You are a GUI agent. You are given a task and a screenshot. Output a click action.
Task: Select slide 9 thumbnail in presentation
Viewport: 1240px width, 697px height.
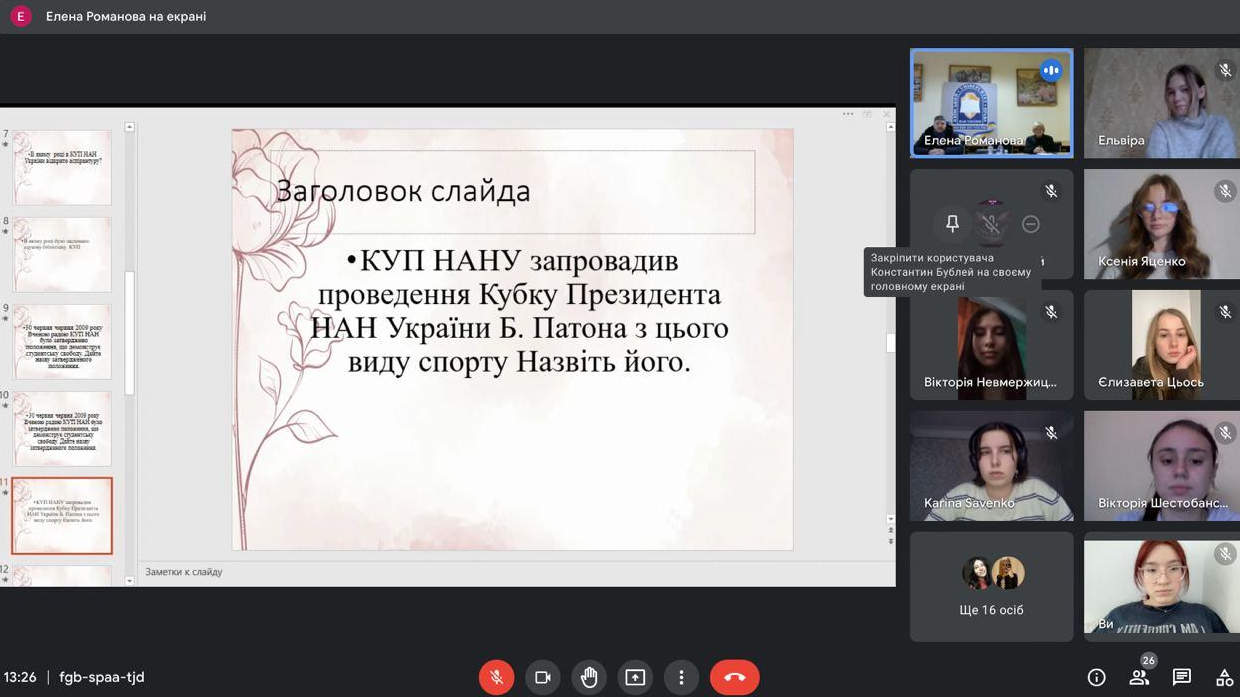62,341
